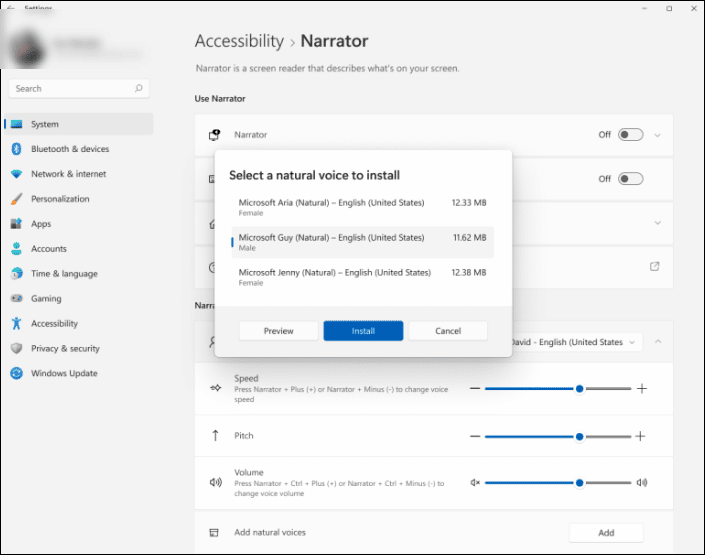705x555 pixels.
Task: Open Apps settings in sidebar
Action: pyautogui.click(x=79, y=224)
